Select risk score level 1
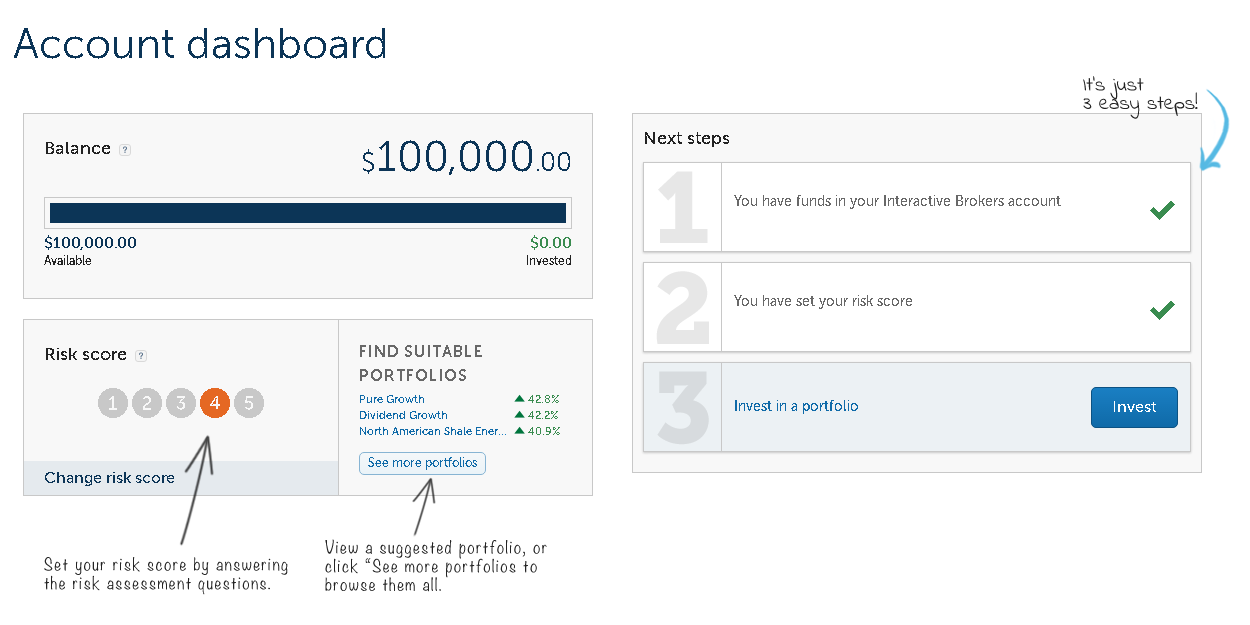 [x=112, y=404]
